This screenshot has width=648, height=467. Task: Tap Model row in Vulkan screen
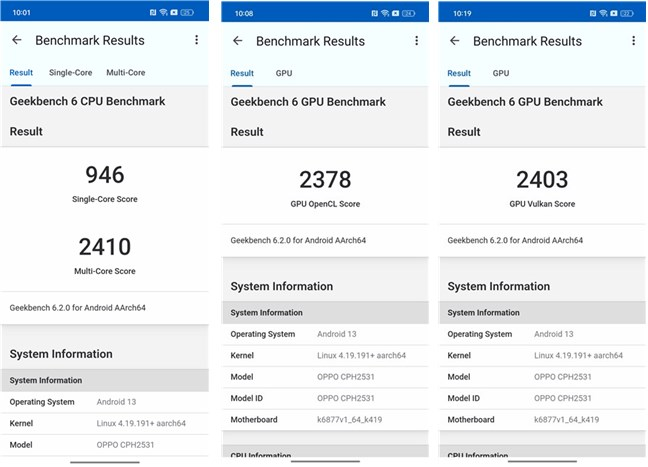click(542, 377)
